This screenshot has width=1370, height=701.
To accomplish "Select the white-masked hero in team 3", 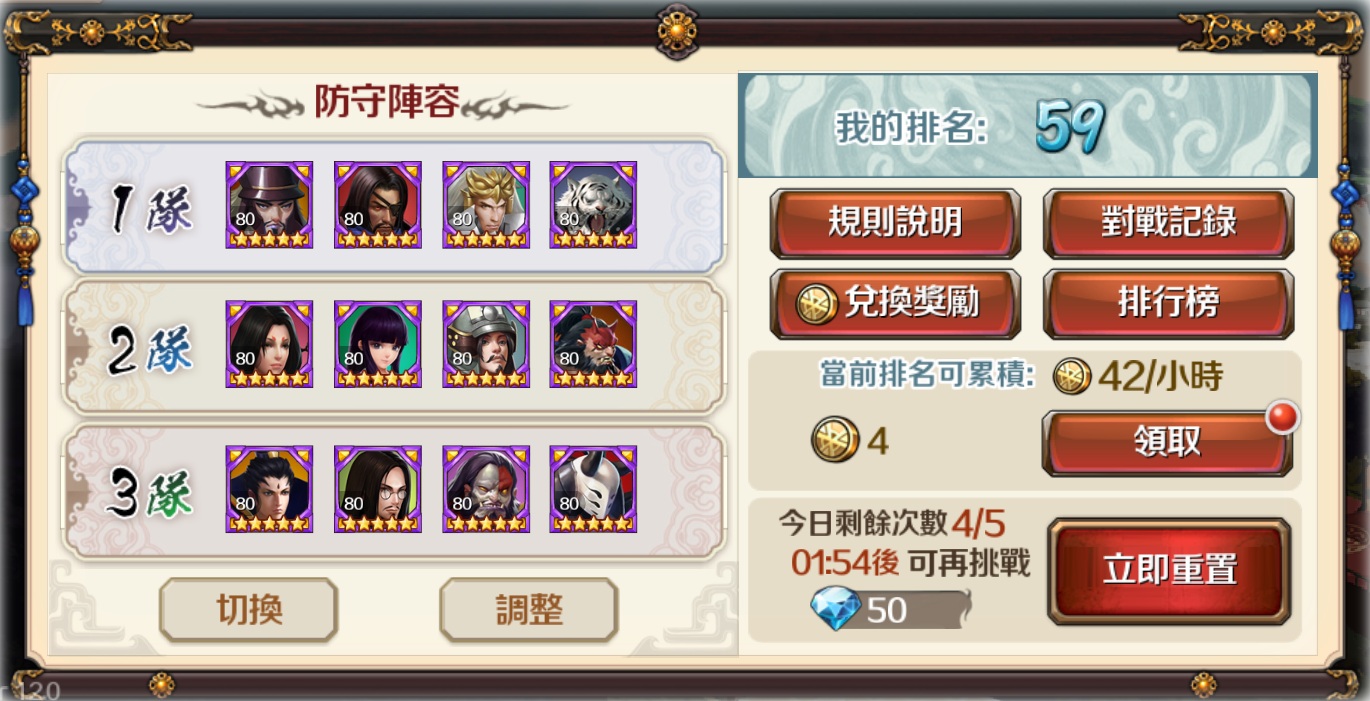I will [593, 489].
